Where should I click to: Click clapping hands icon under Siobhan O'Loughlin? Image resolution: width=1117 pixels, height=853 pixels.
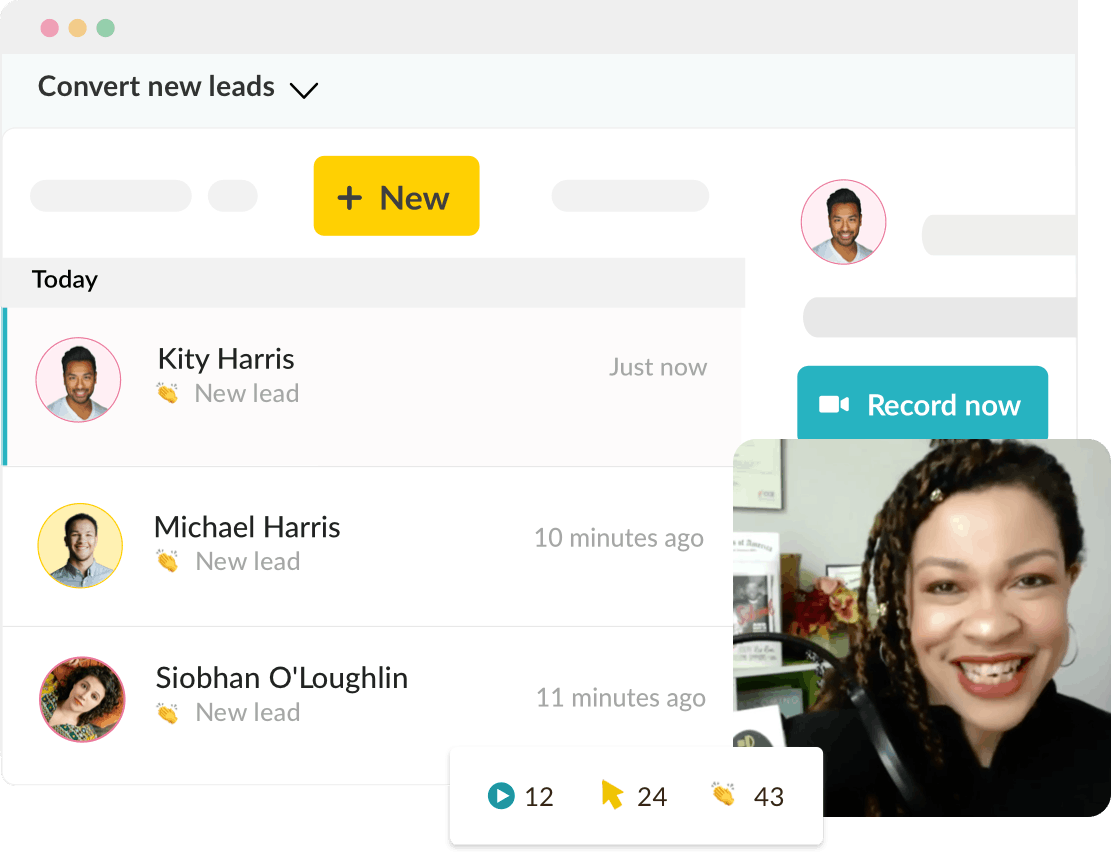click(168, 713)
